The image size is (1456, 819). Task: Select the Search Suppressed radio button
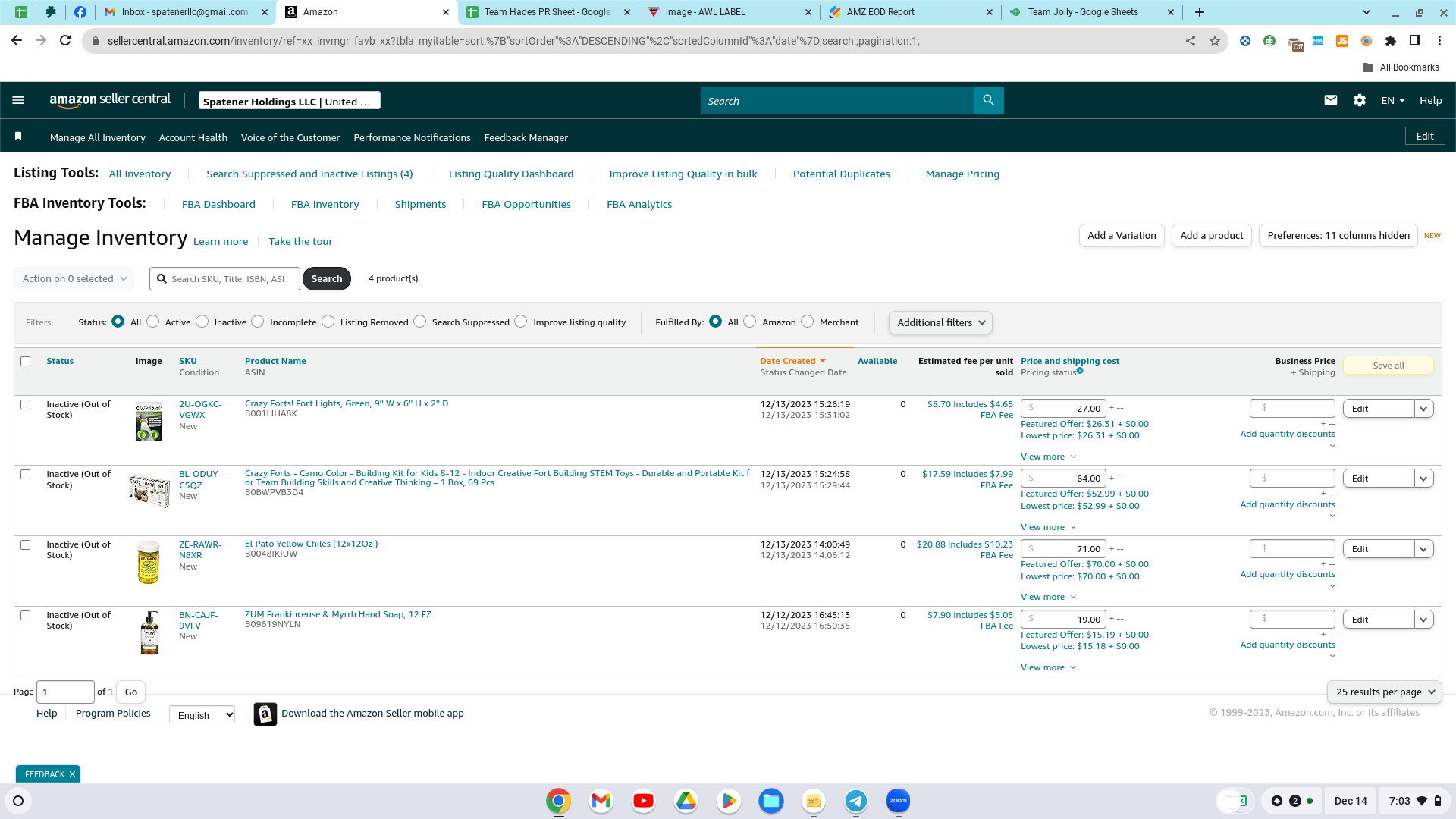(420, 322)
